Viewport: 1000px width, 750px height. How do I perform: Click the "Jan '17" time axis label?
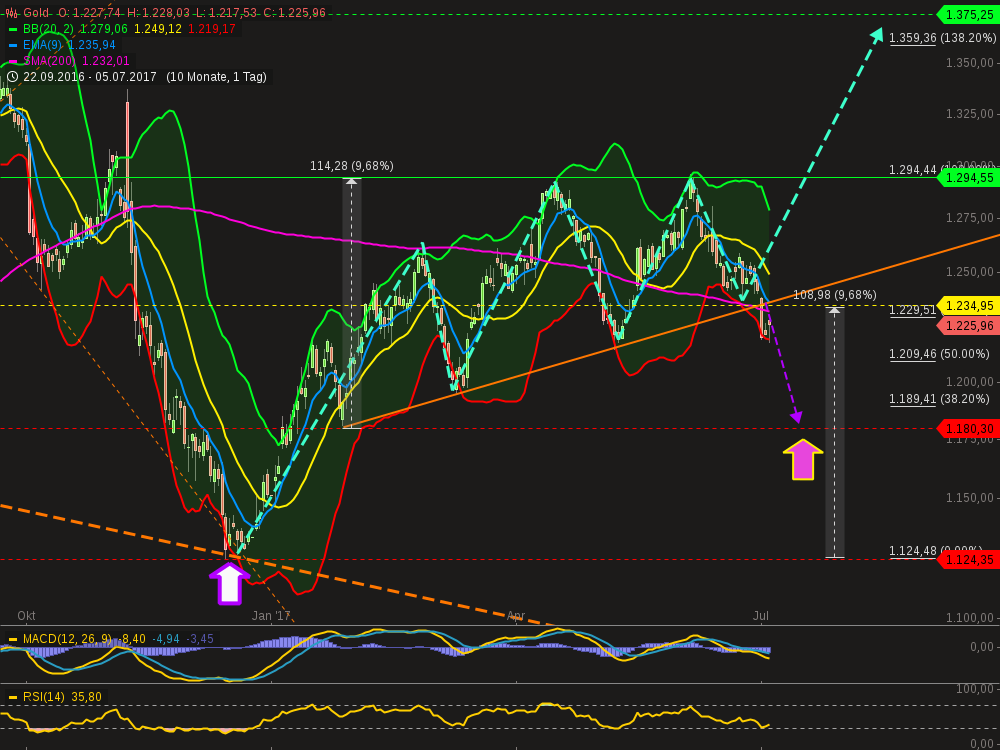(271, 615)
